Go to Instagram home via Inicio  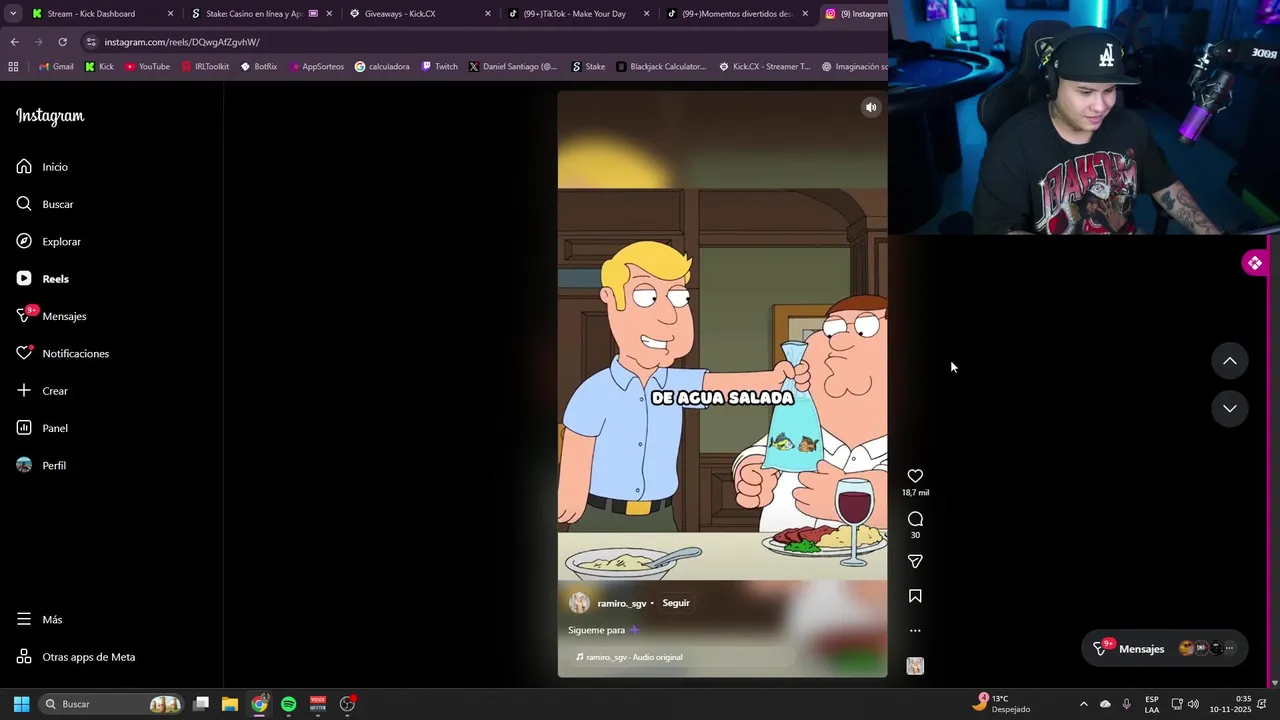click(42, 167)
